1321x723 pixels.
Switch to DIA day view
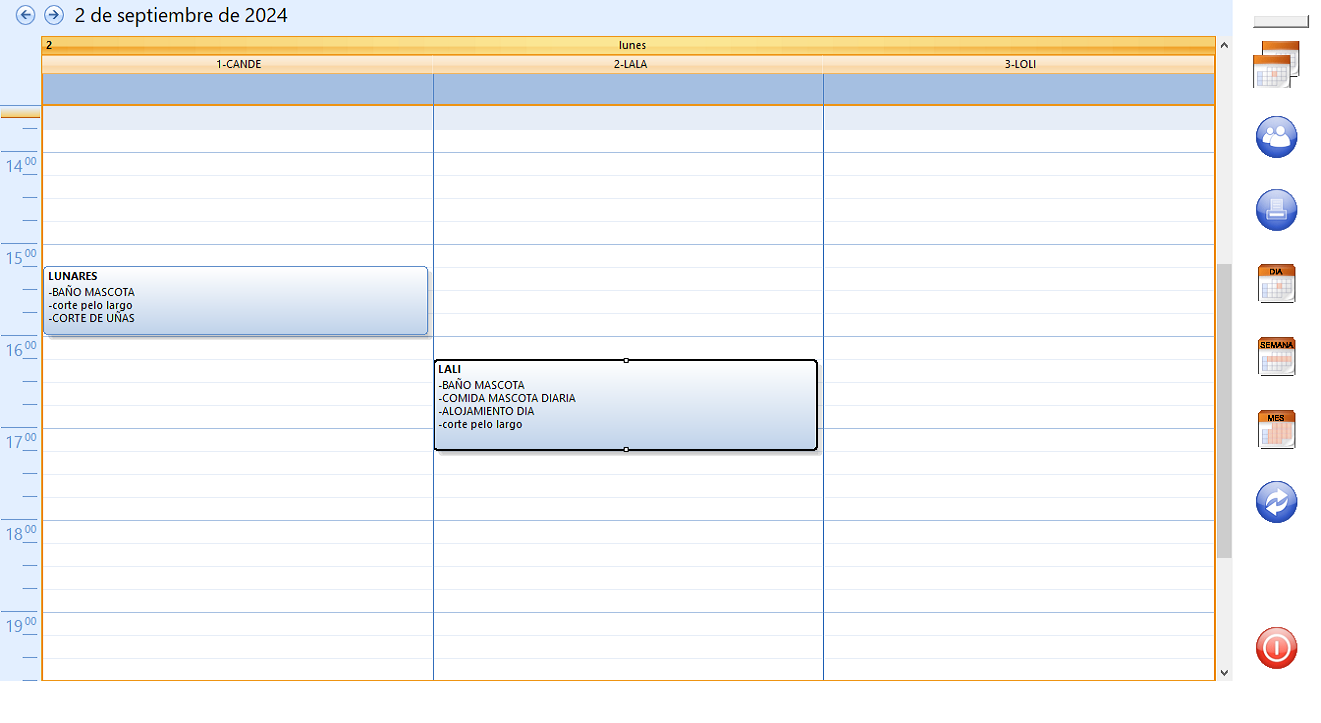click(1276, 284)
